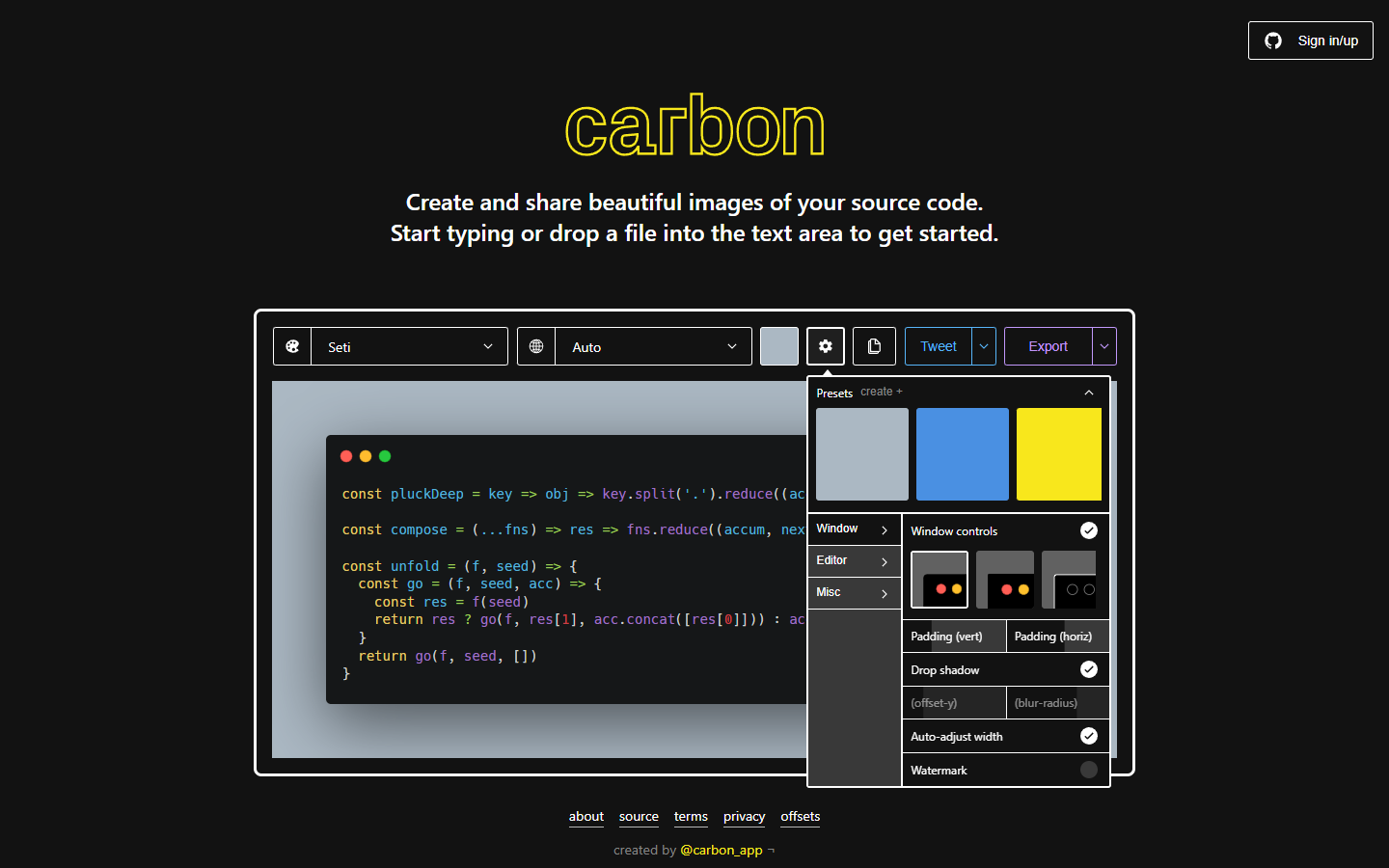This screenshot has width=1389, height=868.
Task: Click the red window control dot
Action: pos(346,456)
